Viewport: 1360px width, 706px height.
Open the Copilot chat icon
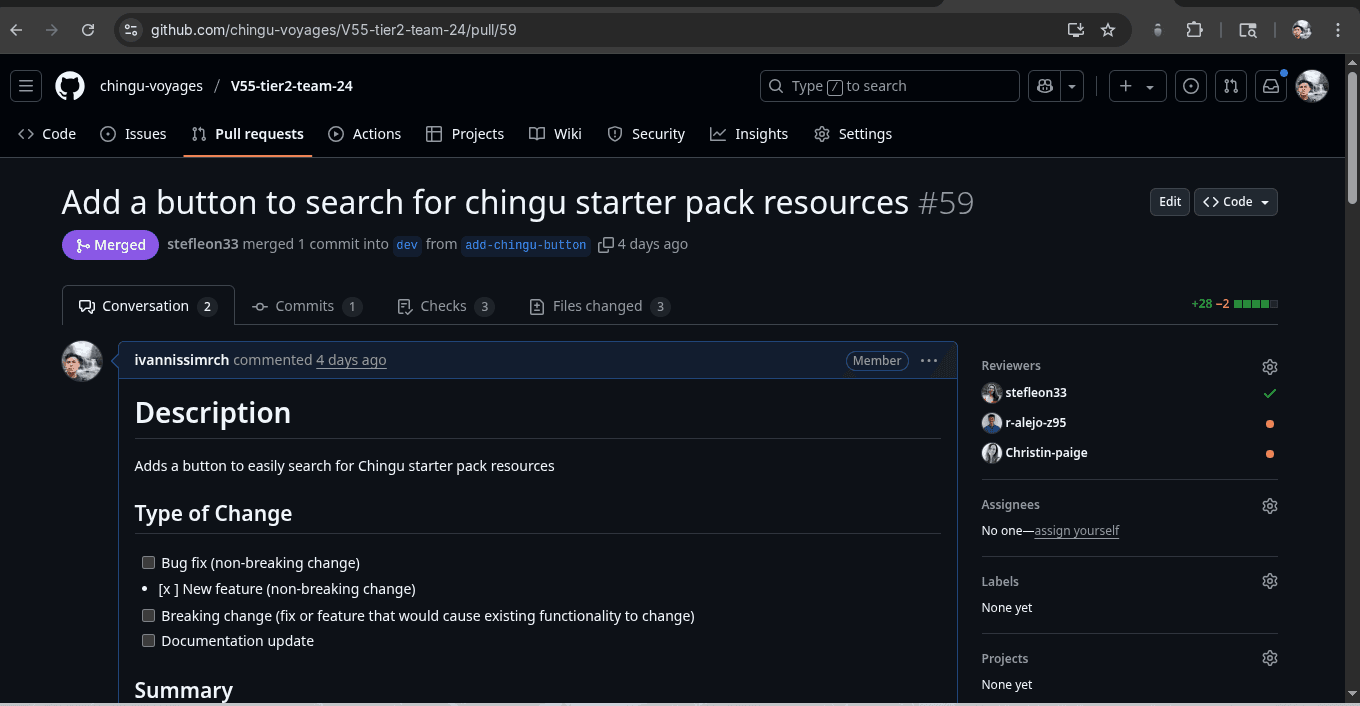pyautogui.click(x=1045, y=86)
